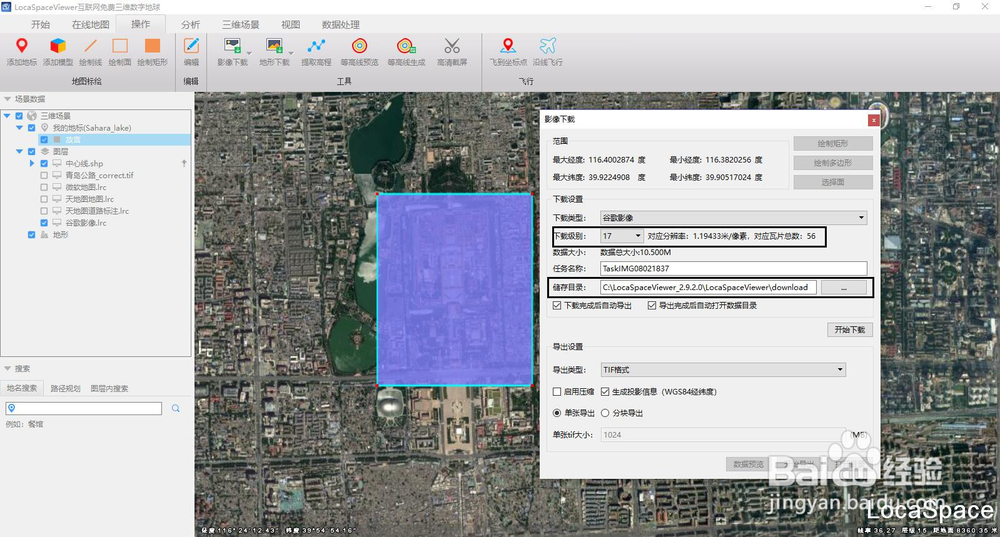Click the 高清截屏 scissors screenshot icon
The image size is (1000, 537).
452,47
